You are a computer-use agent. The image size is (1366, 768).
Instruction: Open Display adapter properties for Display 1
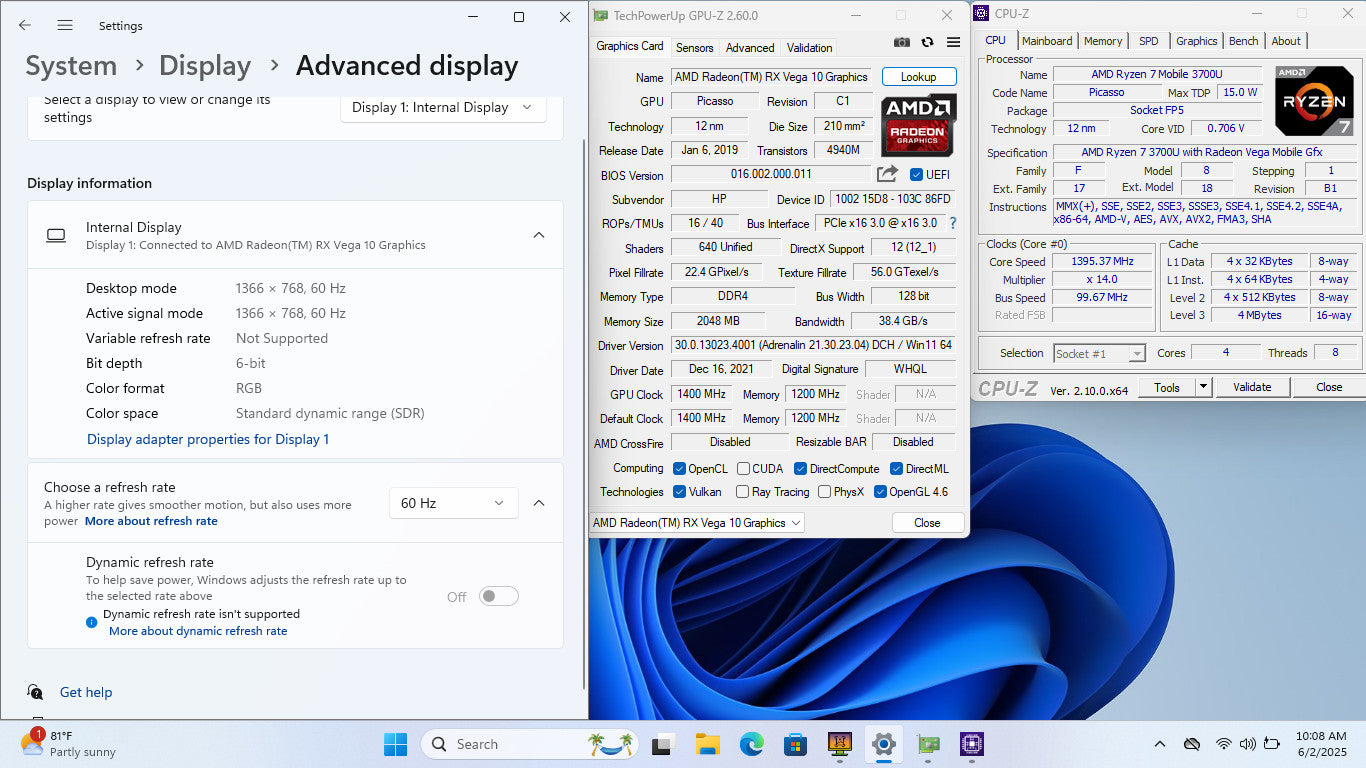point(208,439)
